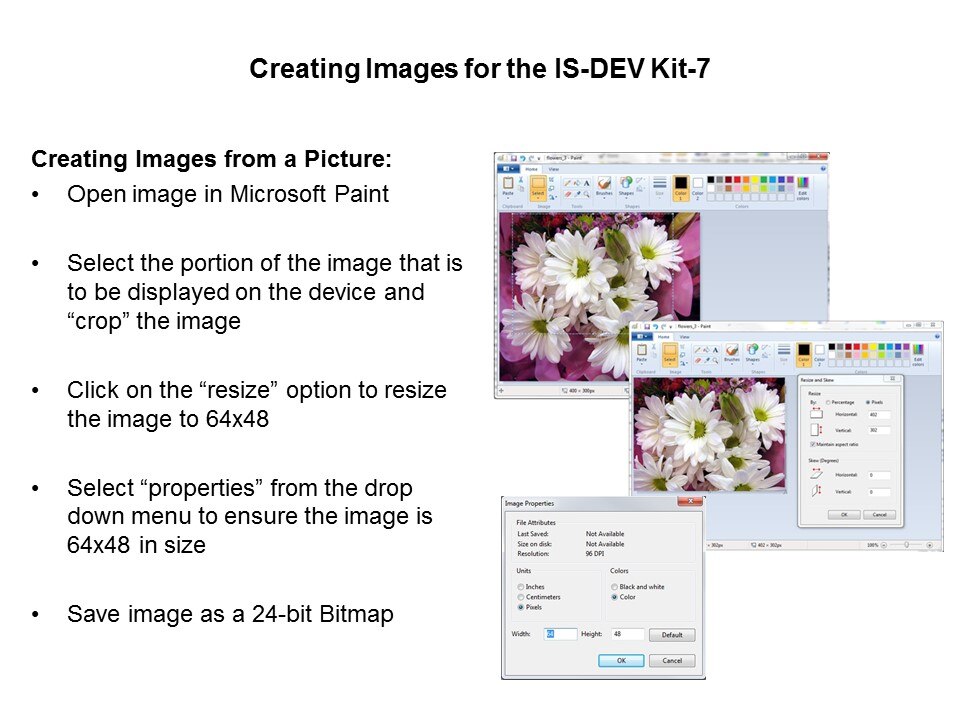The width and height of the screenshot is (960, 720).
Task: Click Cancel in the Resize and Skew dialog
Action: click(x=879, y=514)
